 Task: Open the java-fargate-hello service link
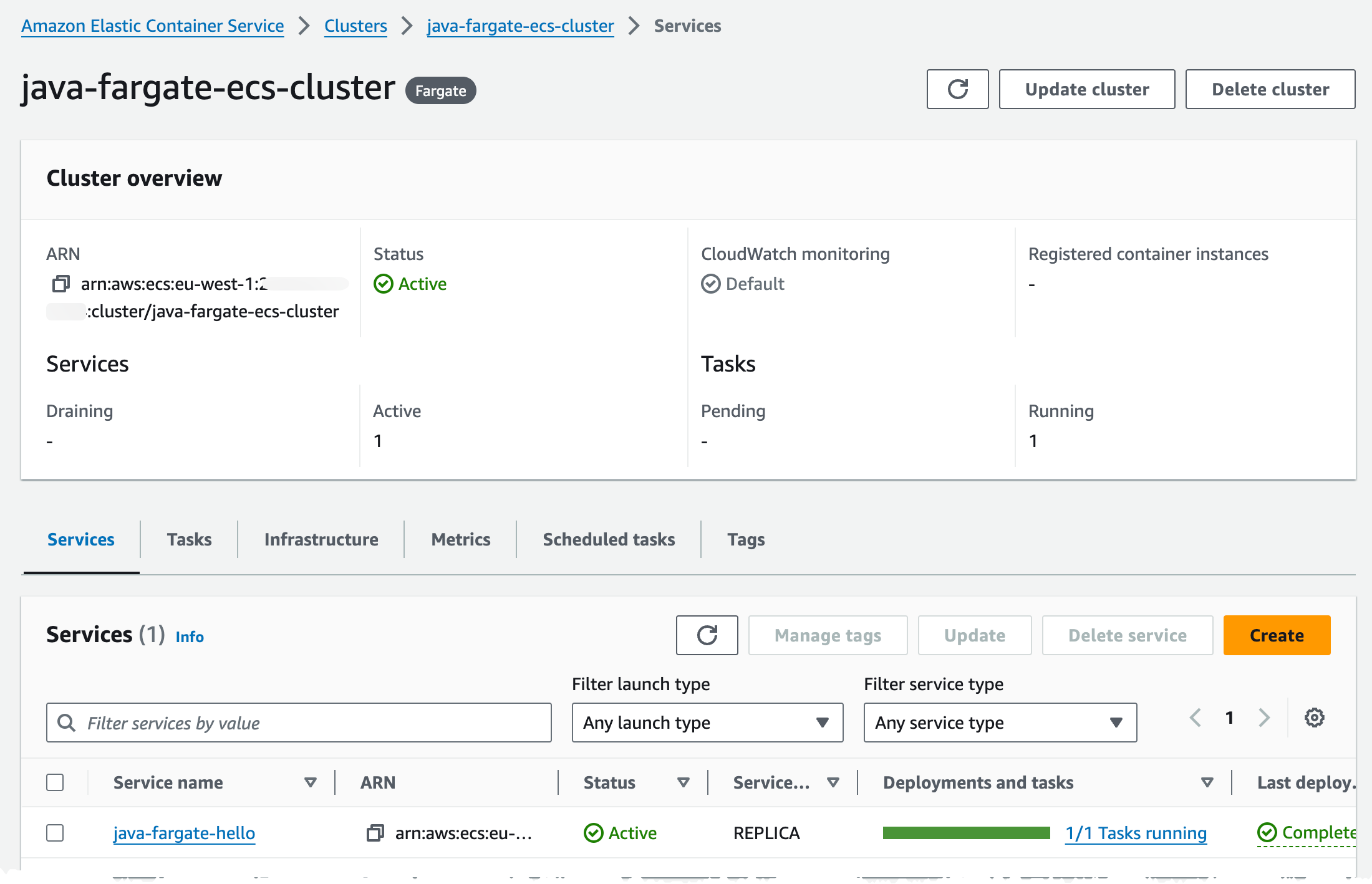coord(184,833)
